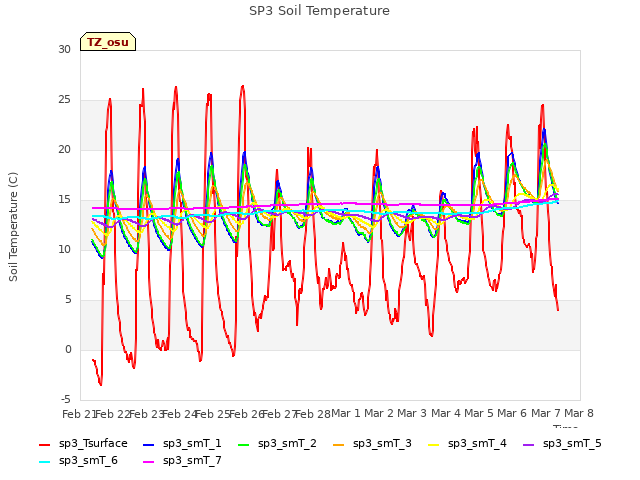Click the purple sp3_smT_5 color swatch
Screen dimensions: 640x480
click(529, 444)
